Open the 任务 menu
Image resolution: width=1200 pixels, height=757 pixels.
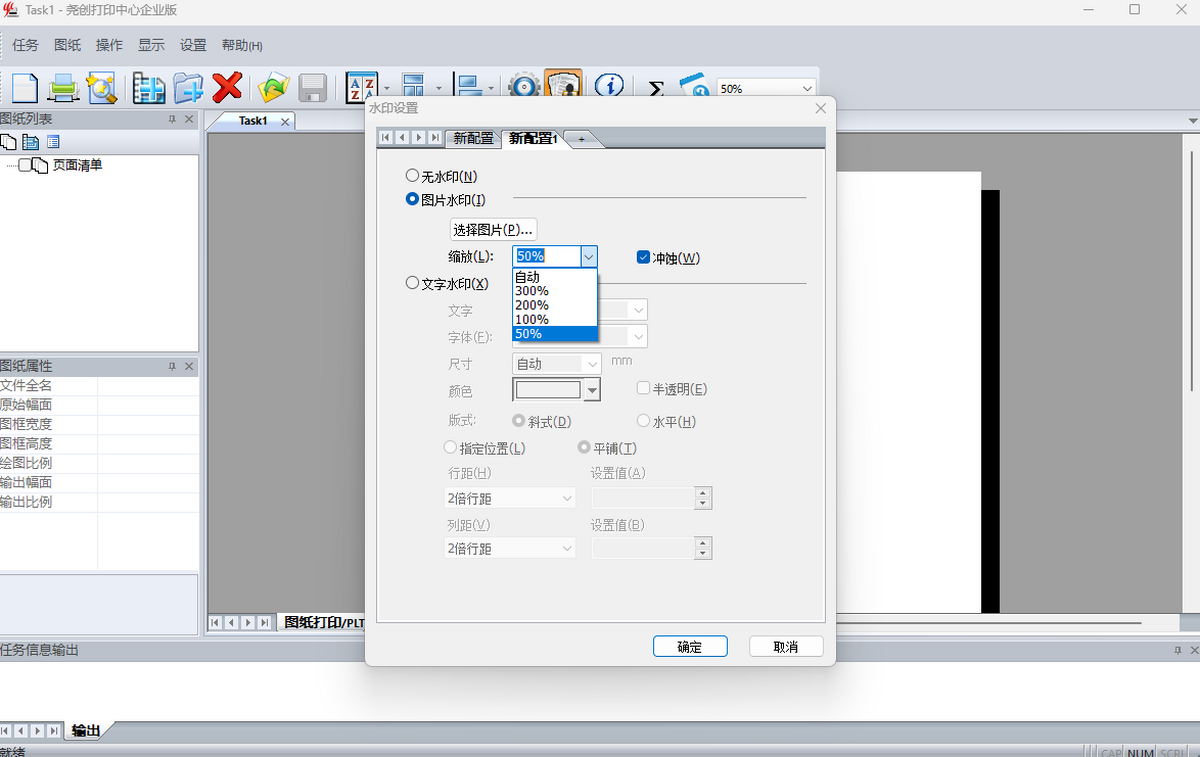click(26, 45)
